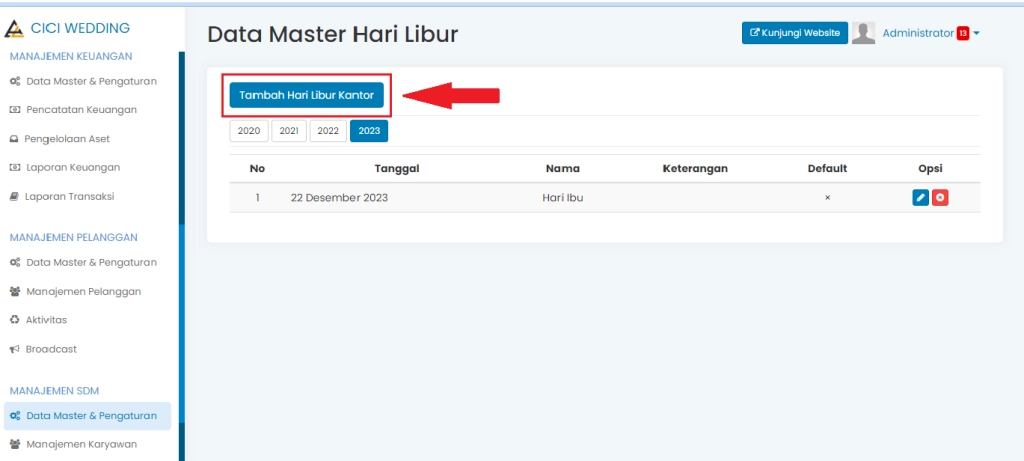
Task: Switch to the 2021 year tab
Action: [x=289, y=131]
